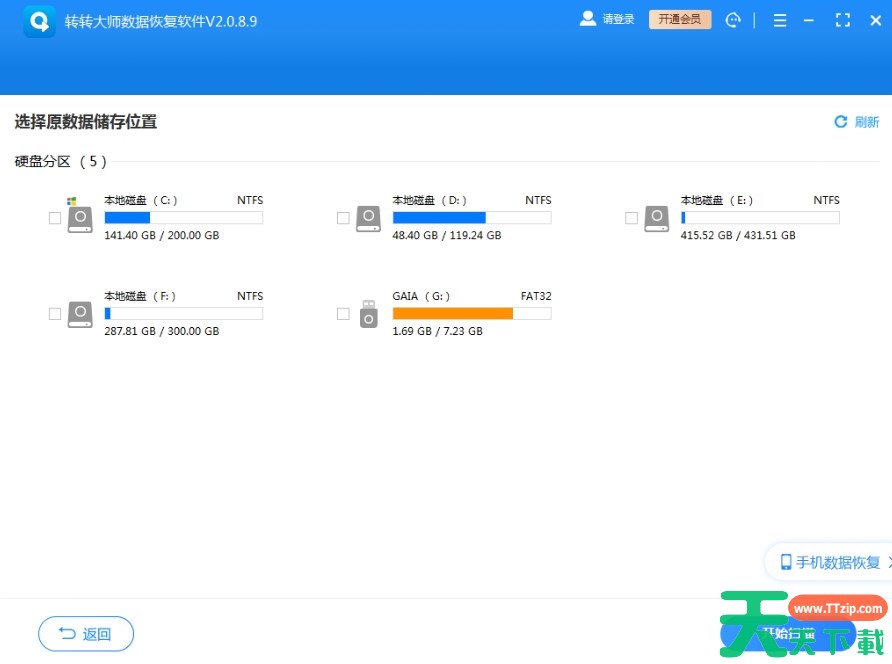Click the local disk C: drive icon

click(x=79, y=219)
